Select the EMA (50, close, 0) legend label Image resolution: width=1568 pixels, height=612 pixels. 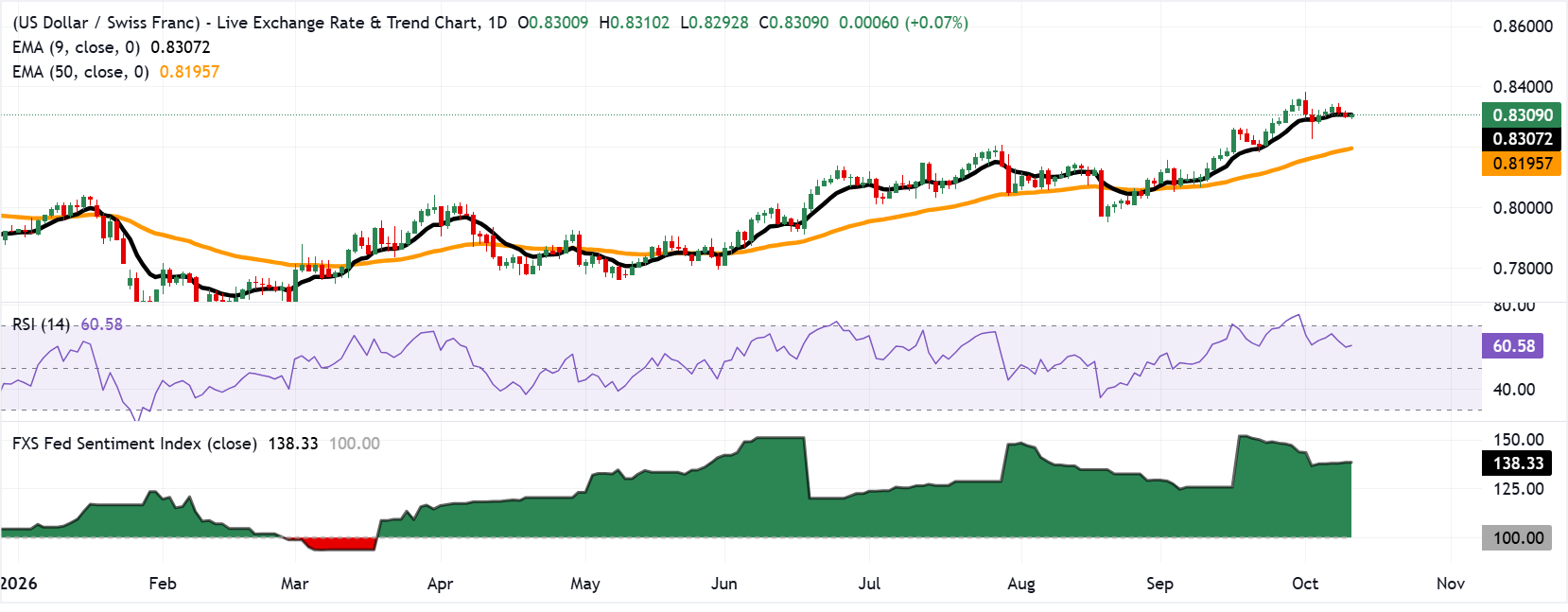(80, 72)
